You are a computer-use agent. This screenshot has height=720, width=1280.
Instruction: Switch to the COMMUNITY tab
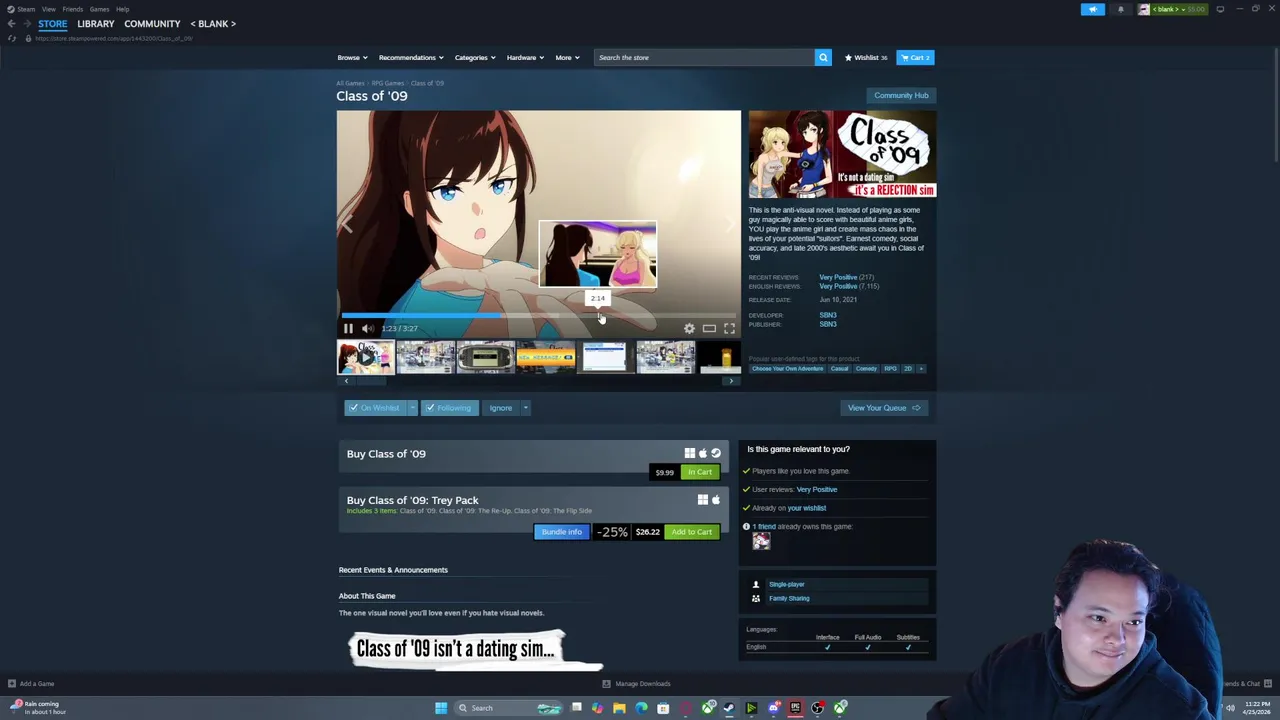click(152, 23)
